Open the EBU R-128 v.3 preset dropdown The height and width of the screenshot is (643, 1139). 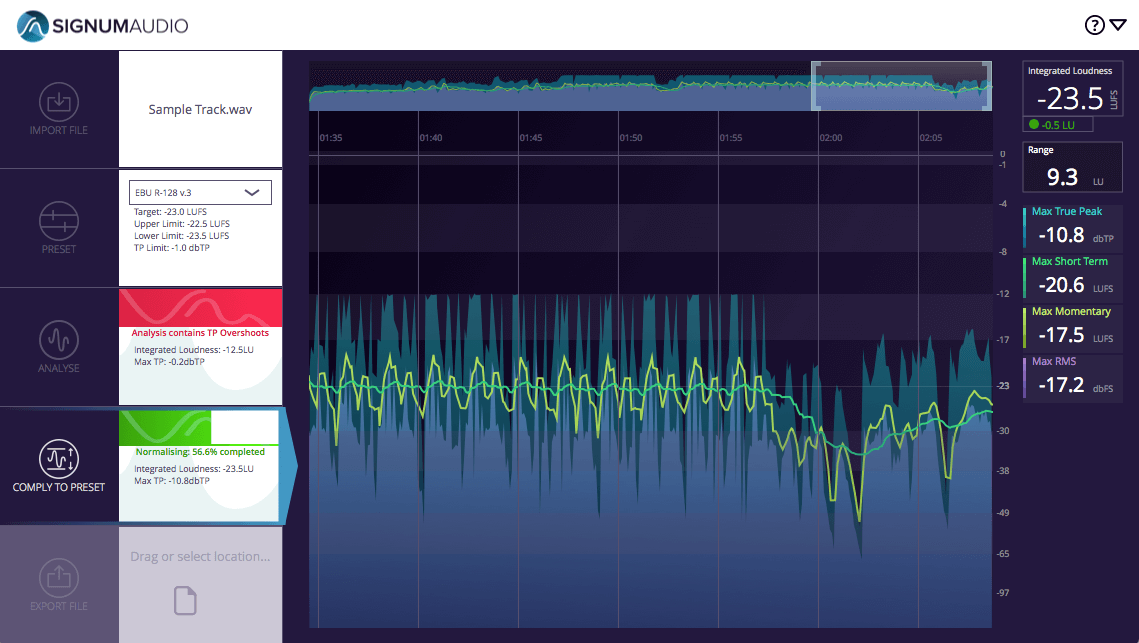coord(199,192)
